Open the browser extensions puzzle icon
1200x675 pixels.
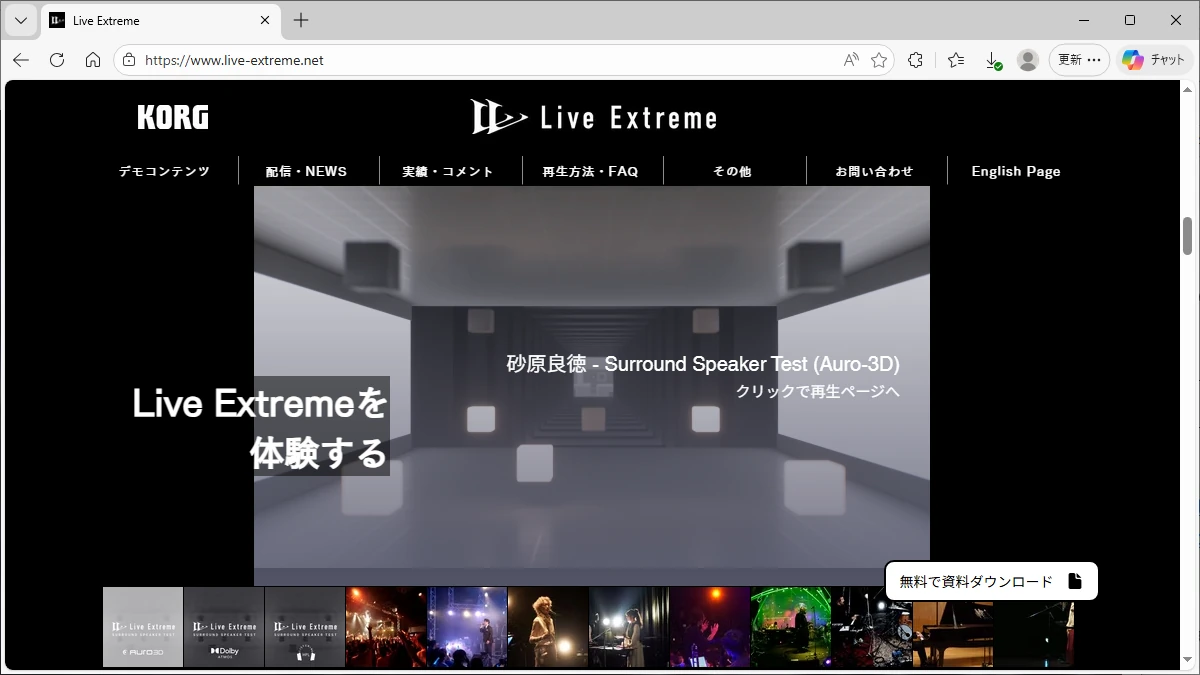pyautogui.click(x=915, y=60)
